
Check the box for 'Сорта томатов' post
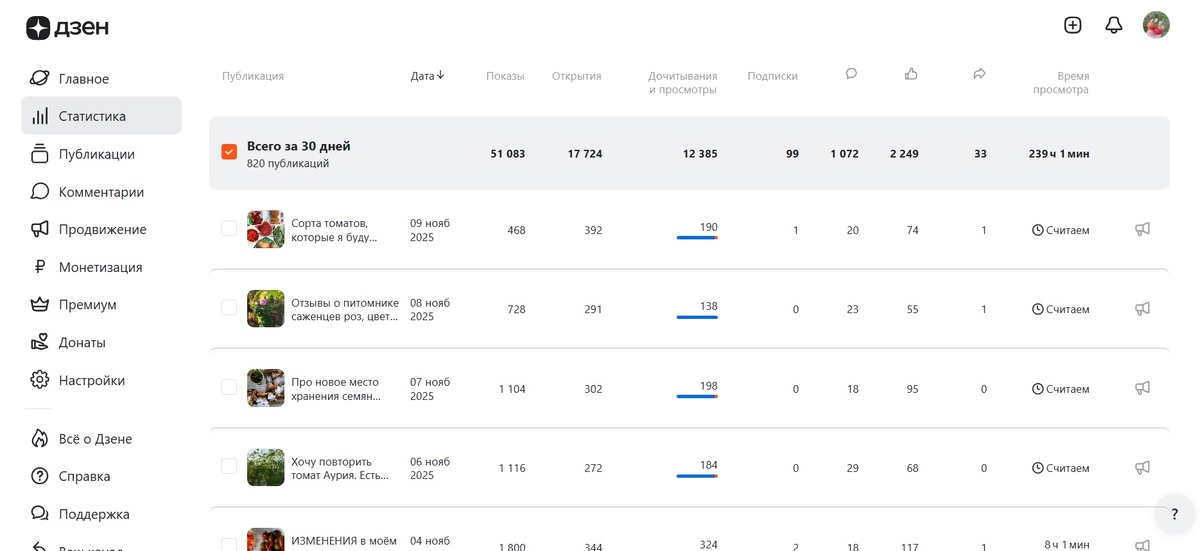(x=229, y=229)
